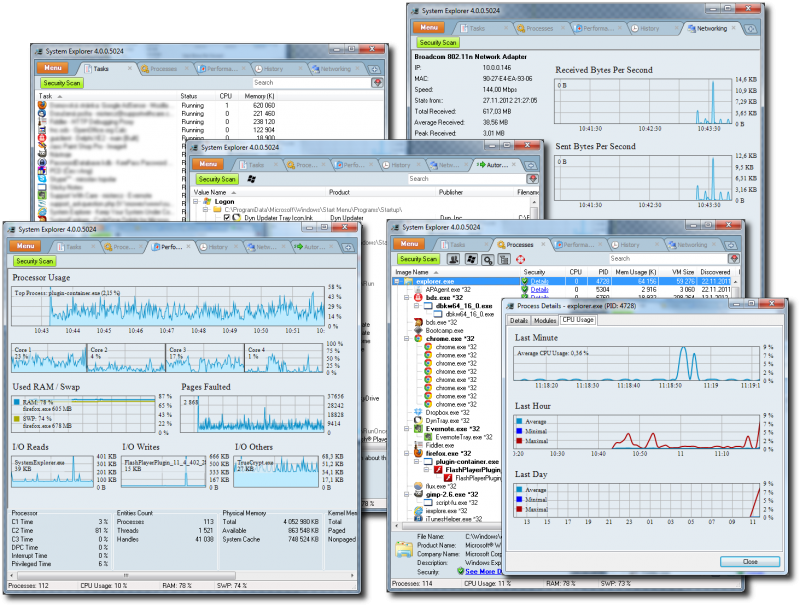
Task: Click the Windows logo icon in Autoruns toolbar
Action: pos(252,179)
